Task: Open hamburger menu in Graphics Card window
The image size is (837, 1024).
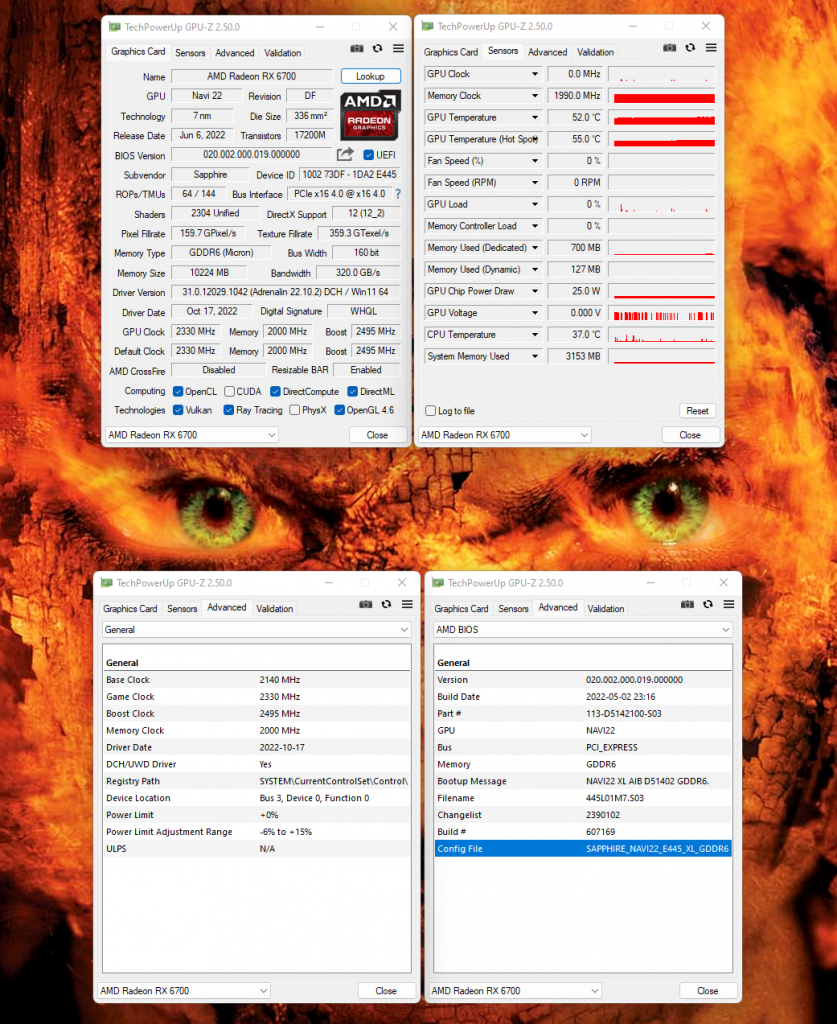Action: [398, 48]
